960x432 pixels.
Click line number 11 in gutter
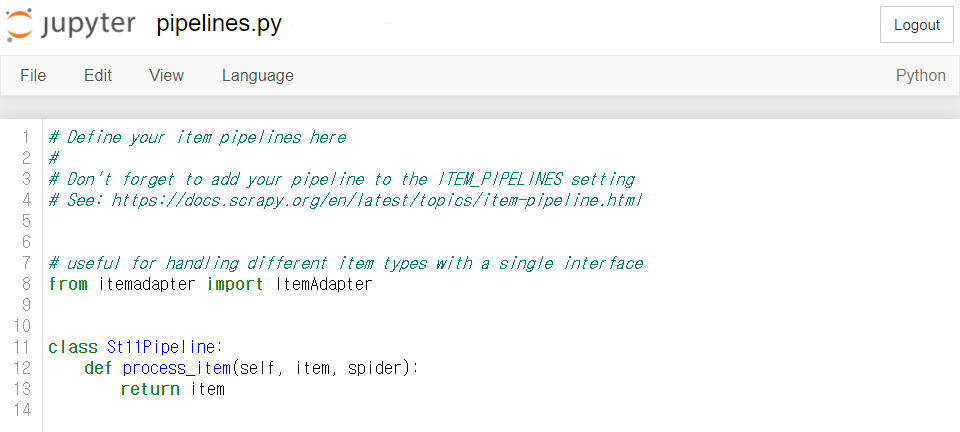(22, 347)
